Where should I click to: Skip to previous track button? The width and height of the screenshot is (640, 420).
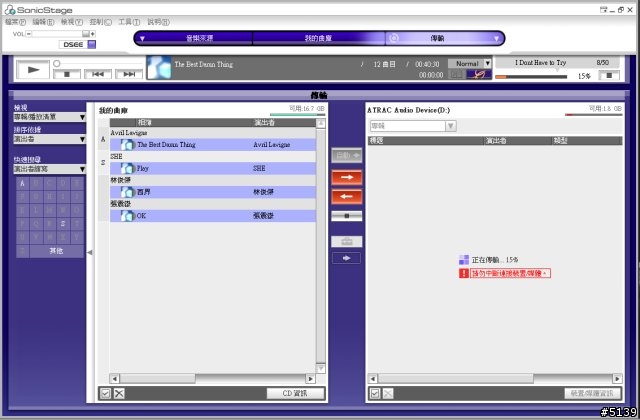click(98, 74)
